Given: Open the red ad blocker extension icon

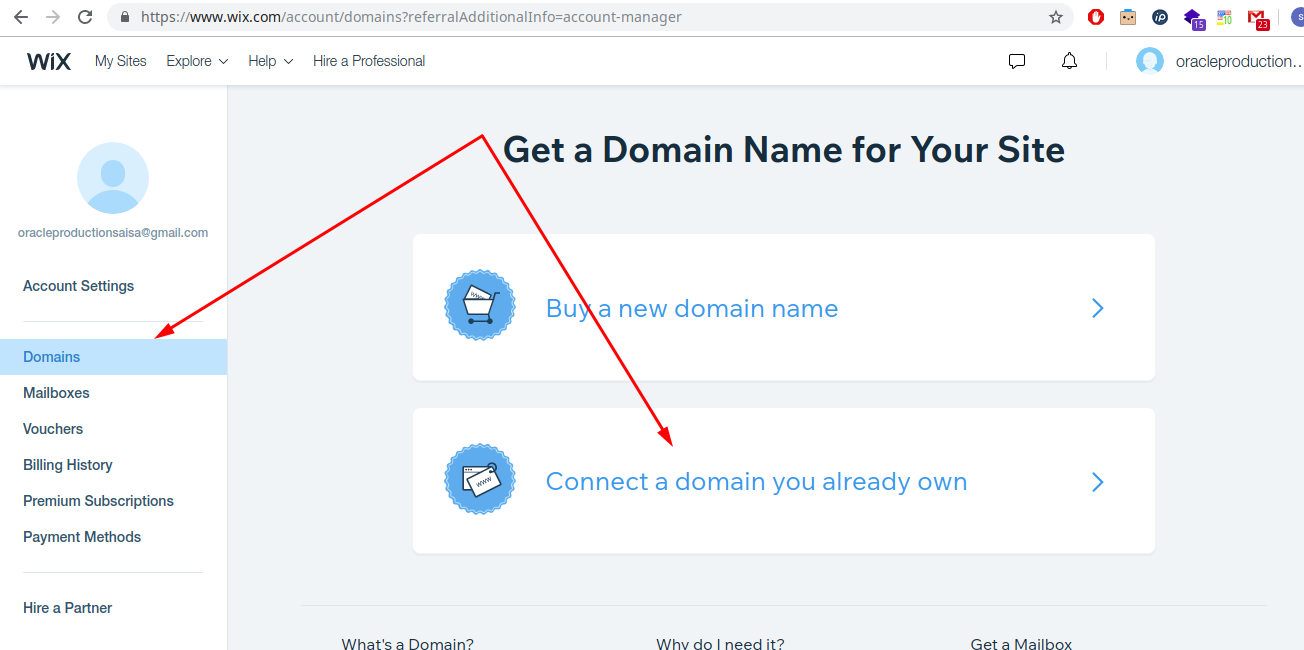Looking at the screenshot, I should [x=1096, y=17].
